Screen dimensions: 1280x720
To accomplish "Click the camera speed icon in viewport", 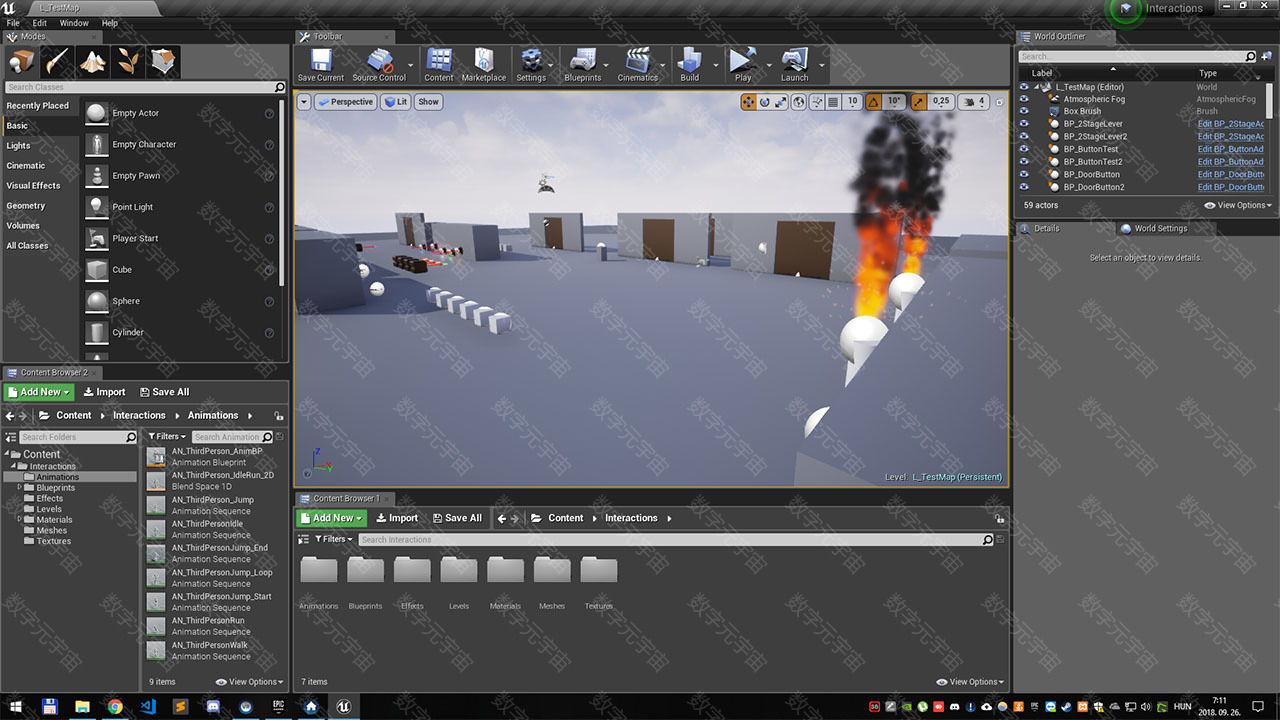I will [x=970, y=102].
